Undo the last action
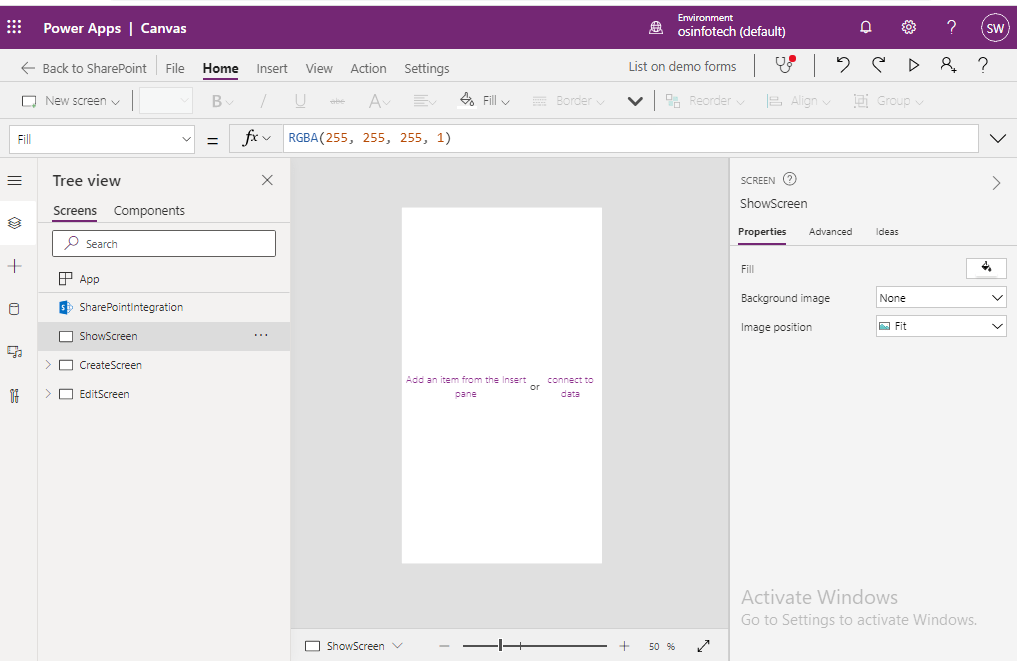This screenshot has height=661, width=1017. tap(843, 65)
